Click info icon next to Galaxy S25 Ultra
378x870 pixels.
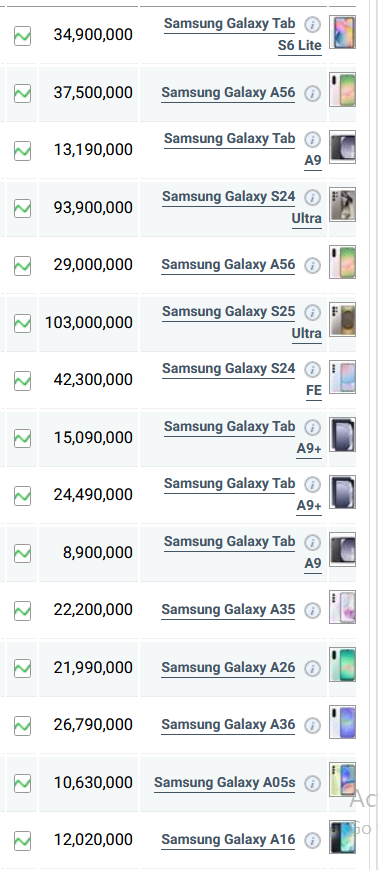click(x=313, y=312)
